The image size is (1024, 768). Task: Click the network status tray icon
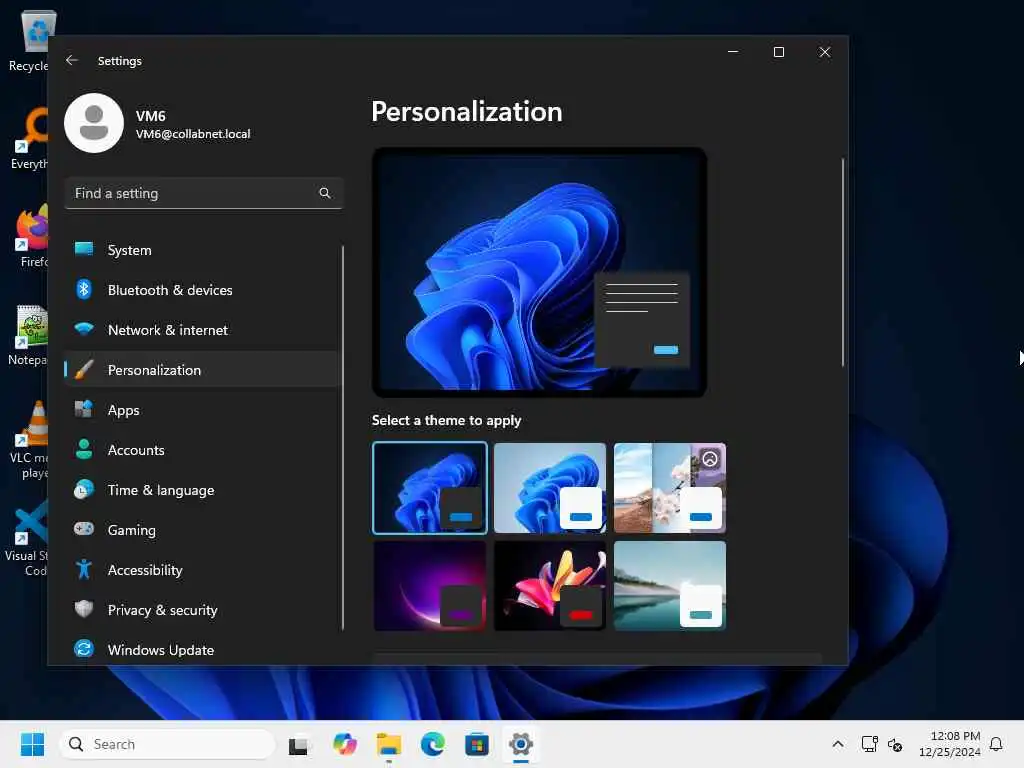click(869, 744)
